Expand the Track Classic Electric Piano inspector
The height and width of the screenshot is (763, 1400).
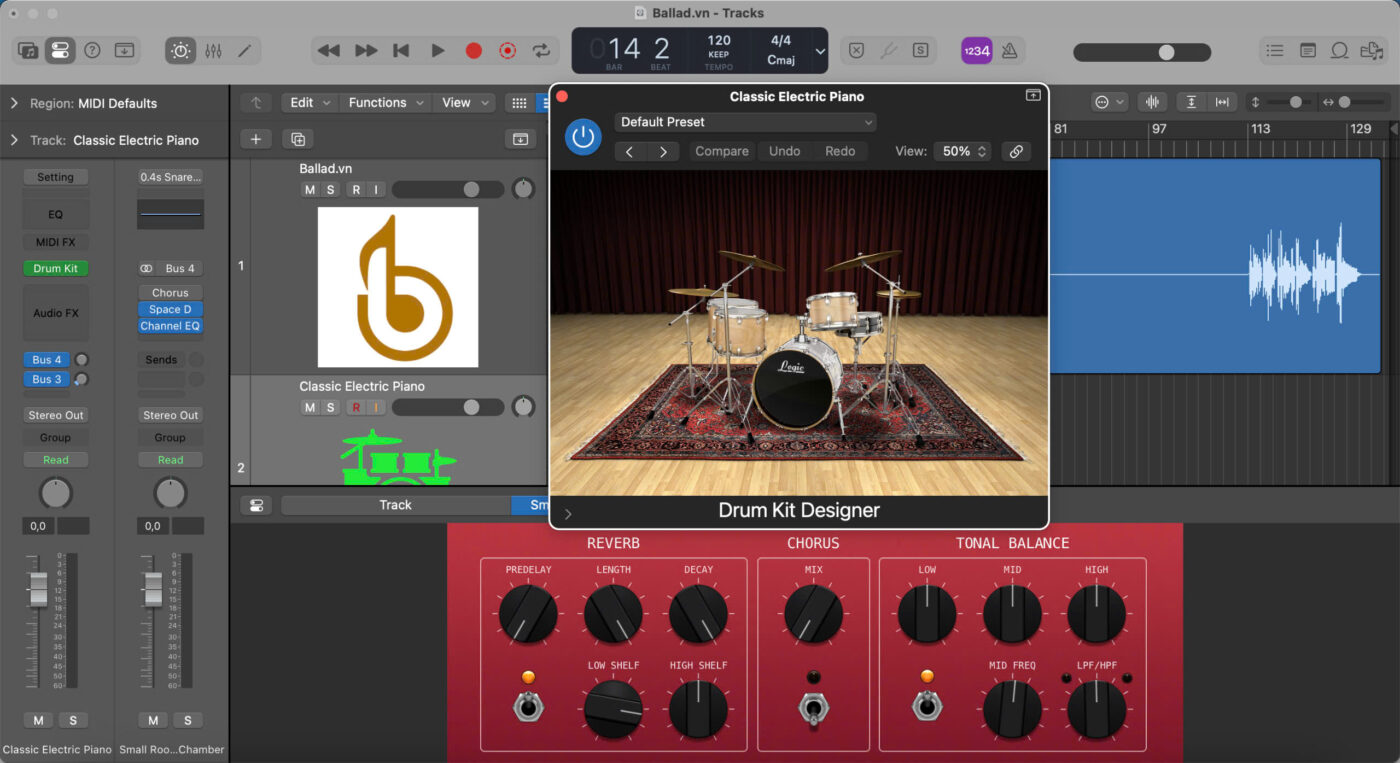click(x=14, y=140)
